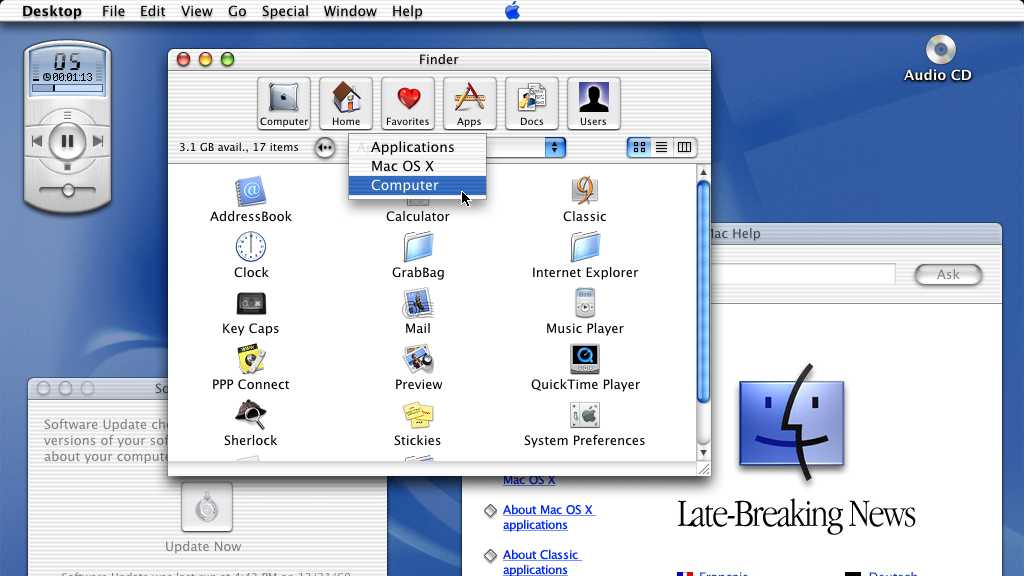Adjust the music player volume slider
The image size is (1024, 576).
68,190
